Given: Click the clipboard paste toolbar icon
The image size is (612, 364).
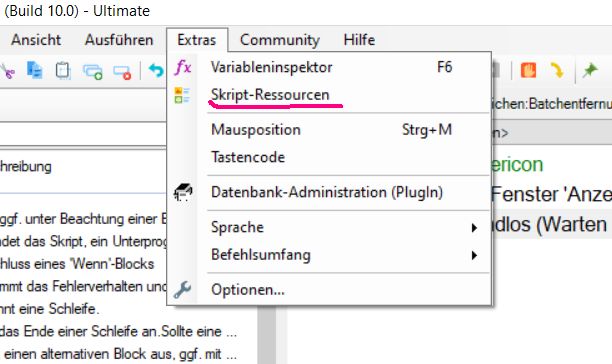Looking at the screenshot, I should (63, 71).
